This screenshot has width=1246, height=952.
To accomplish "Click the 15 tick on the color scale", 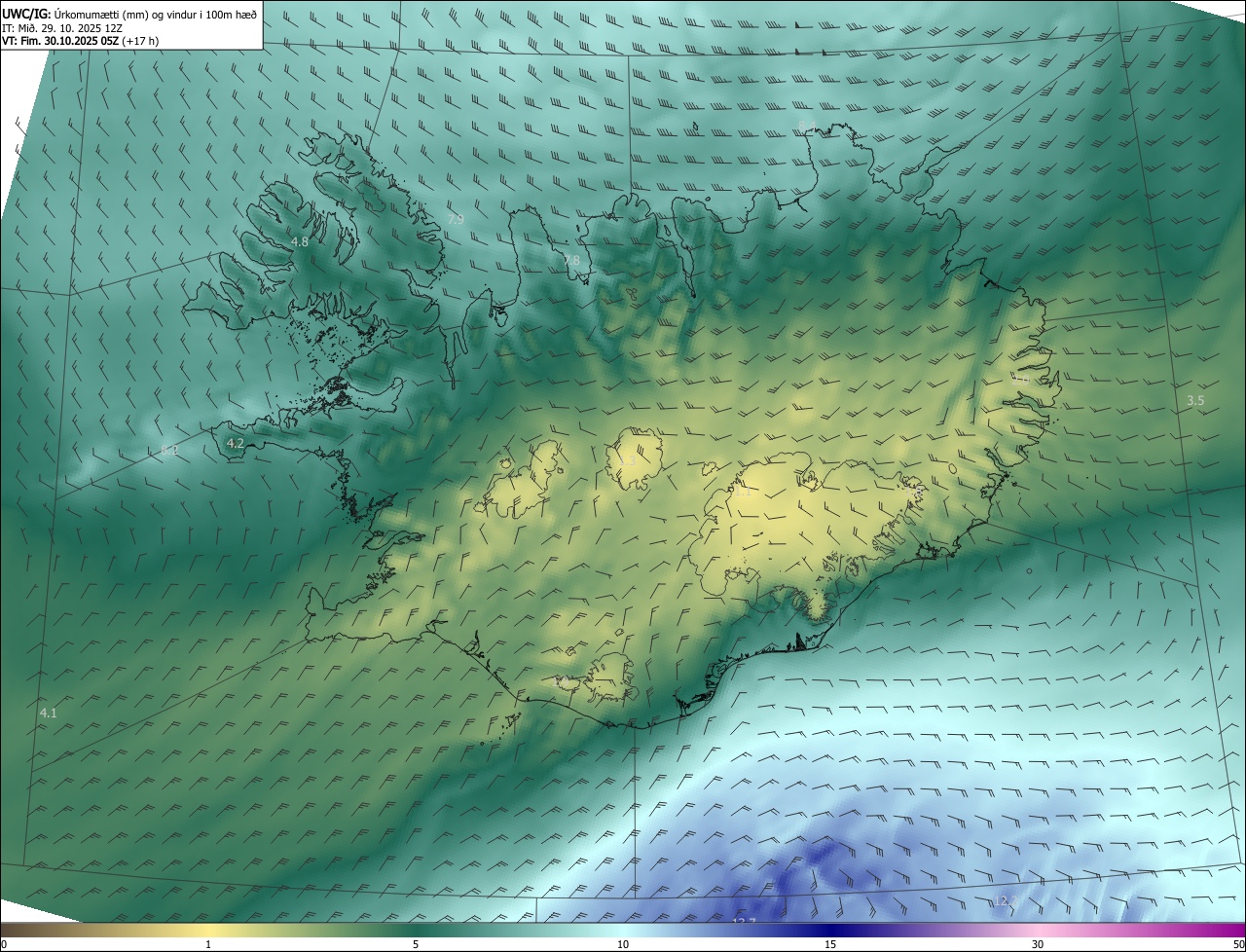I will [x=830, y=944].
